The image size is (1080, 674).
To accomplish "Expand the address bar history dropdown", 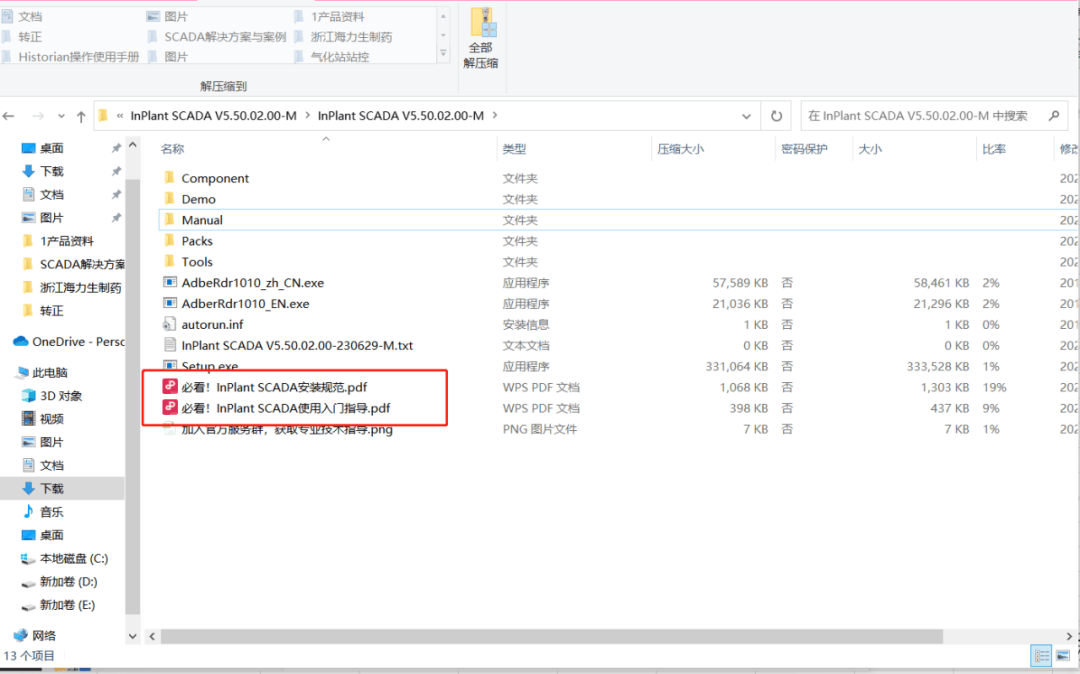I will click(x=746, y=116).
